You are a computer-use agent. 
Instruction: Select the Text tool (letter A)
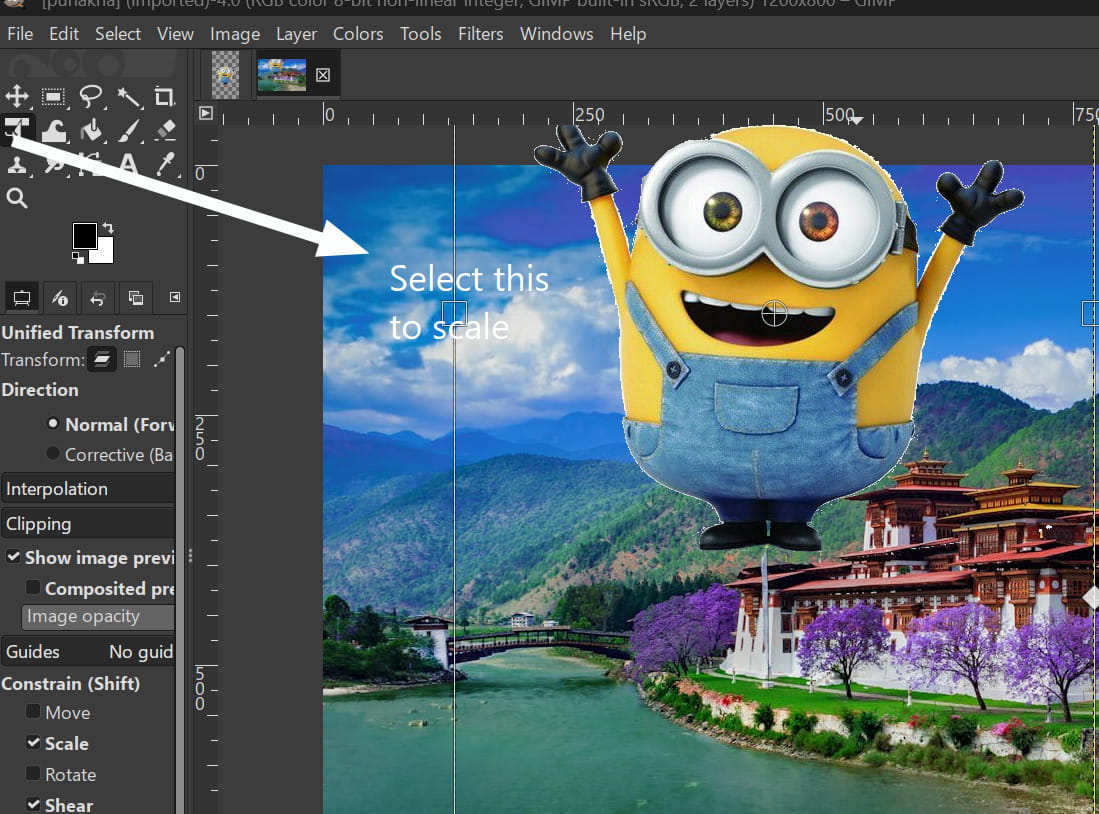point(128,164)
